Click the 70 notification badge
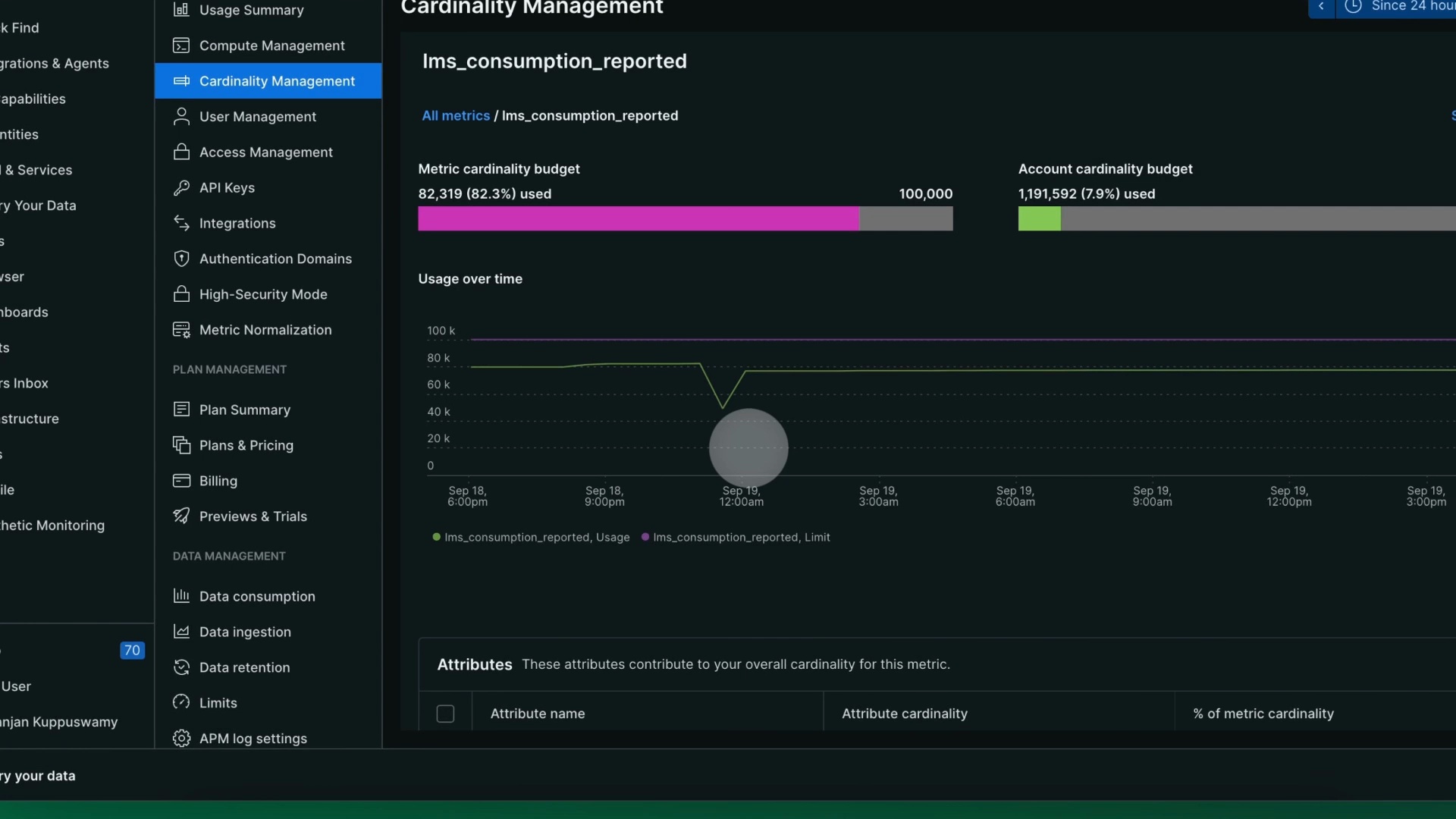The width and height of the screenshot is (1456, 819). pyautogui.click(x=132, y=651)
